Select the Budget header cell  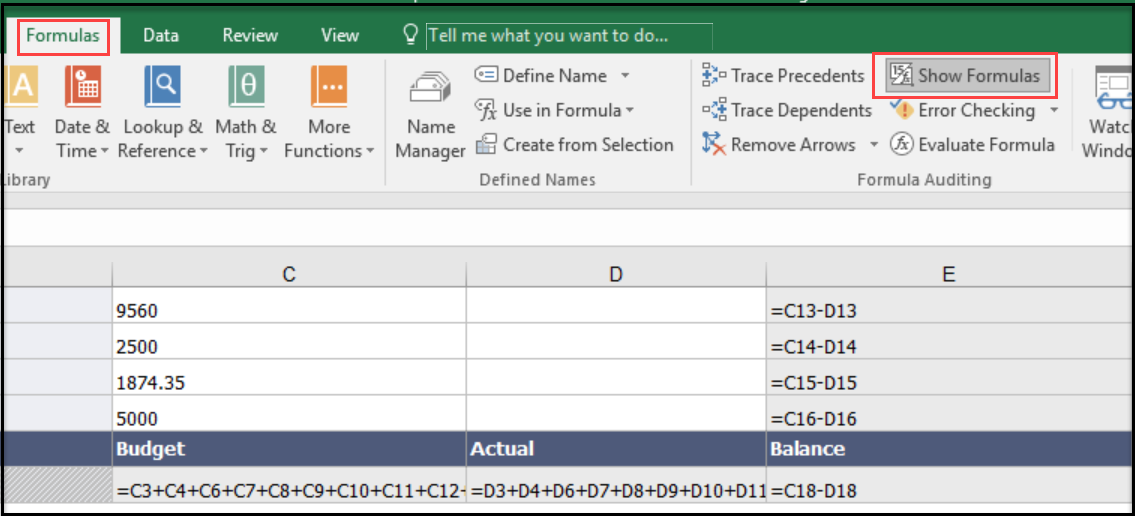pyautogui.click(x=289, y=449)
